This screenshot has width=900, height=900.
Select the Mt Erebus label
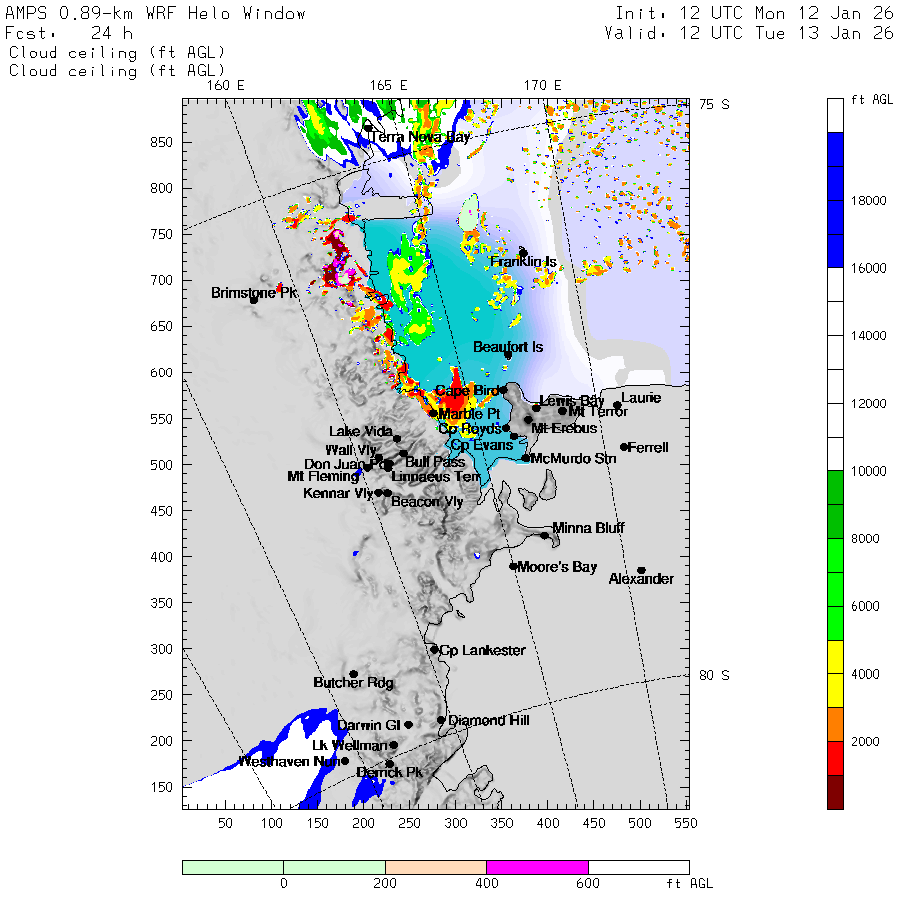pyautogui.click(x=564, y=428)
